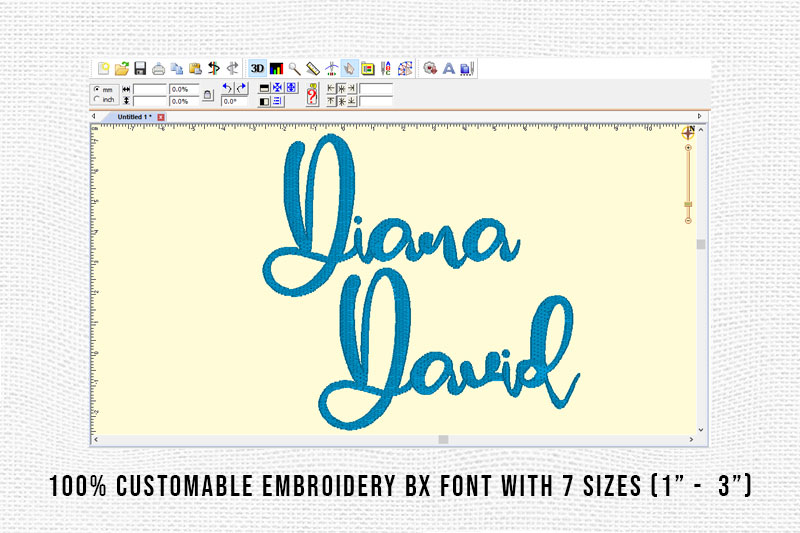The height and width of the screenshot is (533, 800).
Task: Select the inch units radio button
Action: coord(96,99)
